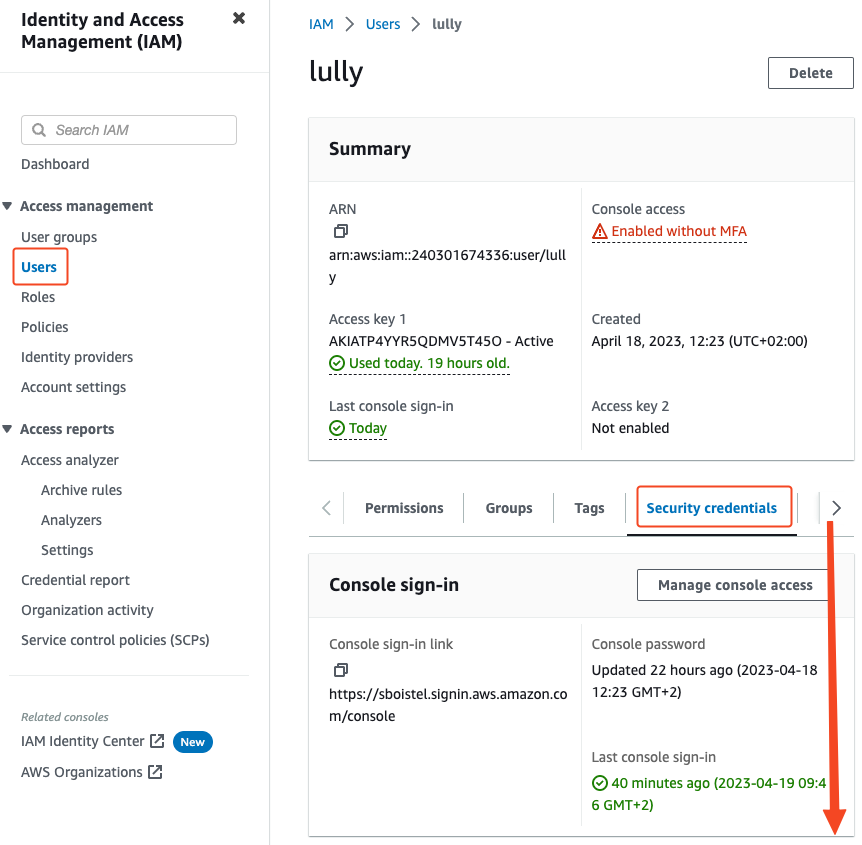Copy the console sign-in link icon

[341, 669]
